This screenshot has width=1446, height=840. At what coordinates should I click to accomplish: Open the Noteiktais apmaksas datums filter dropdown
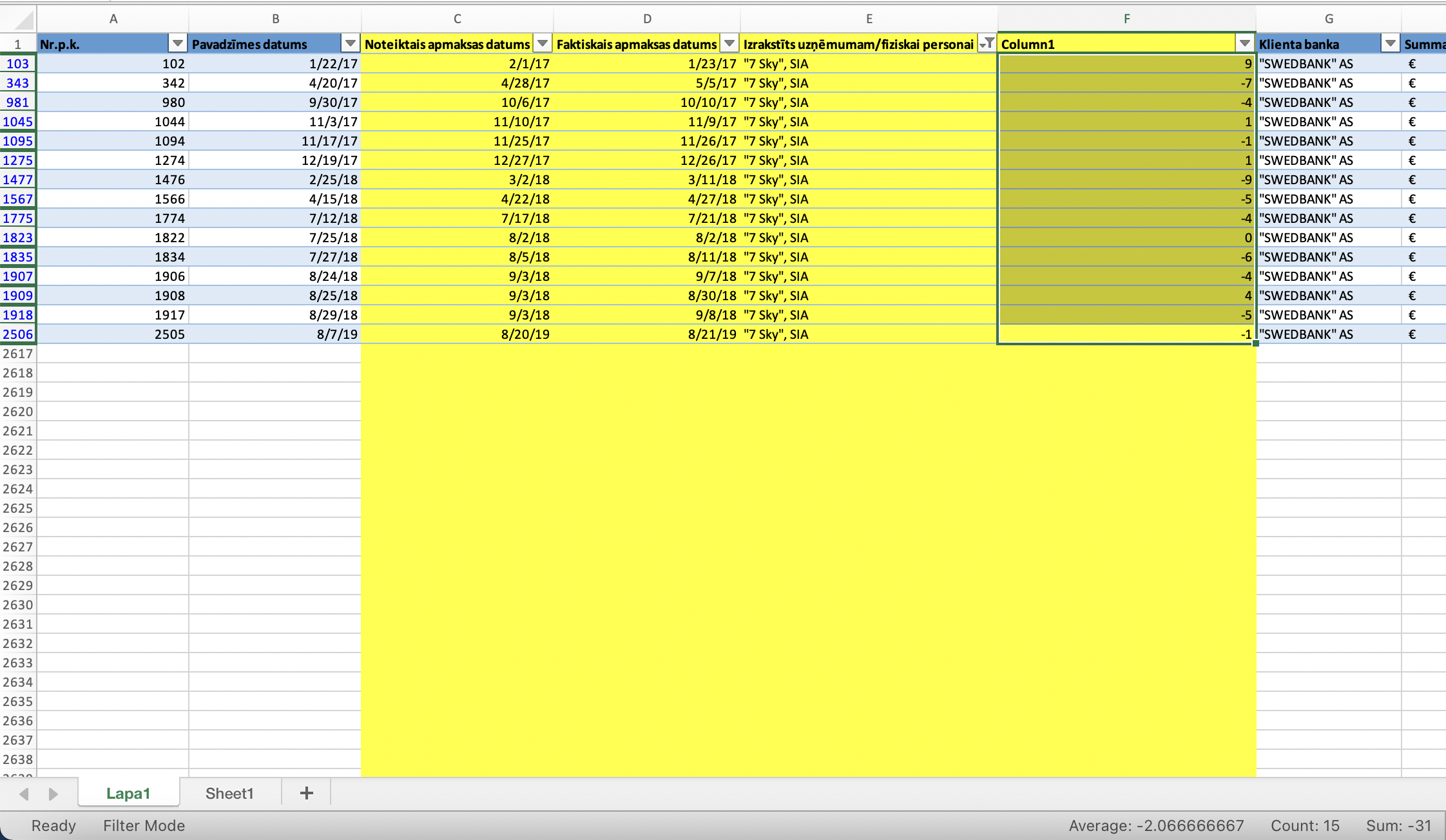click(543, 44)
